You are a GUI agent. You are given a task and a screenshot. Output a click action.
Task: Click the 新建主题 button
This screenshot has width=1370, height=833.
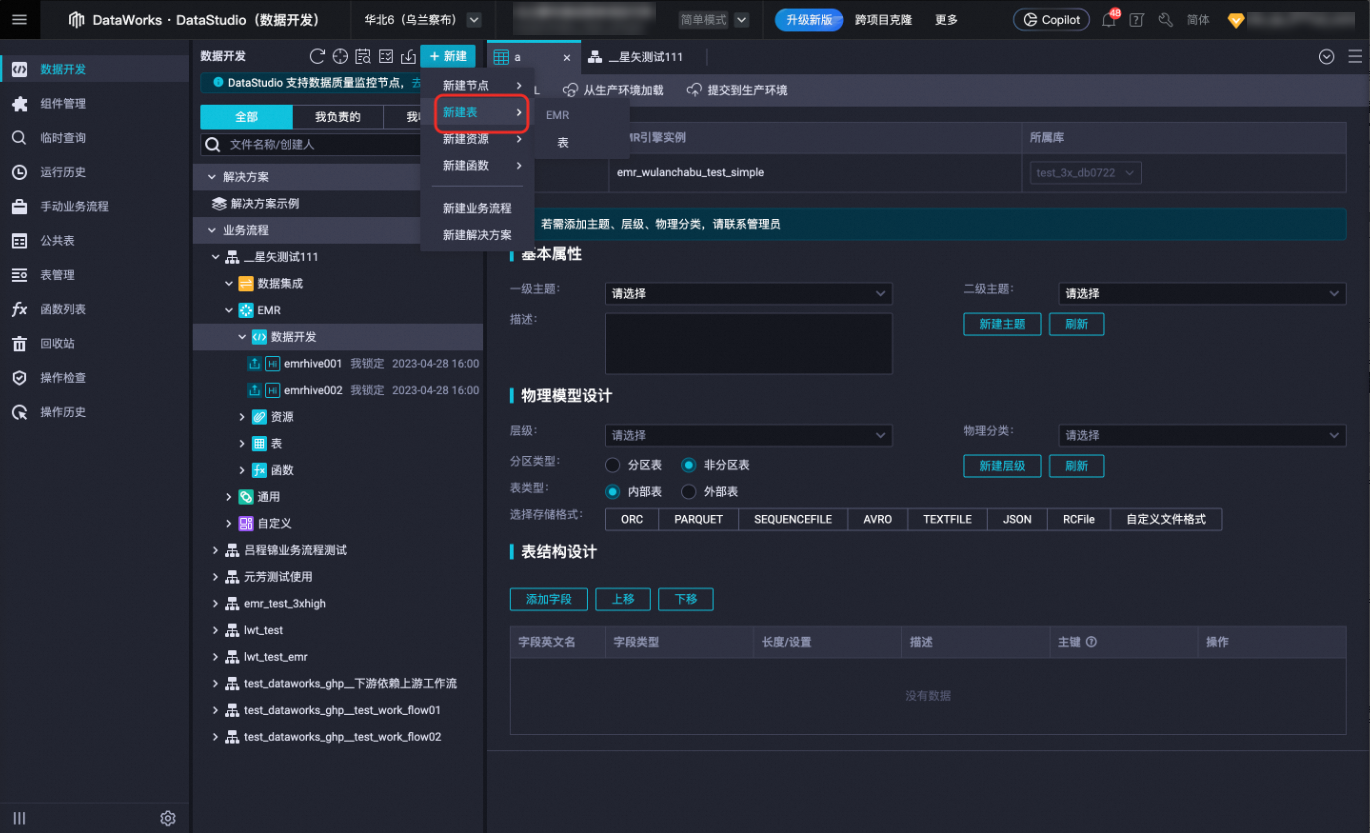pyautogui.click(x=1002, y=325)
